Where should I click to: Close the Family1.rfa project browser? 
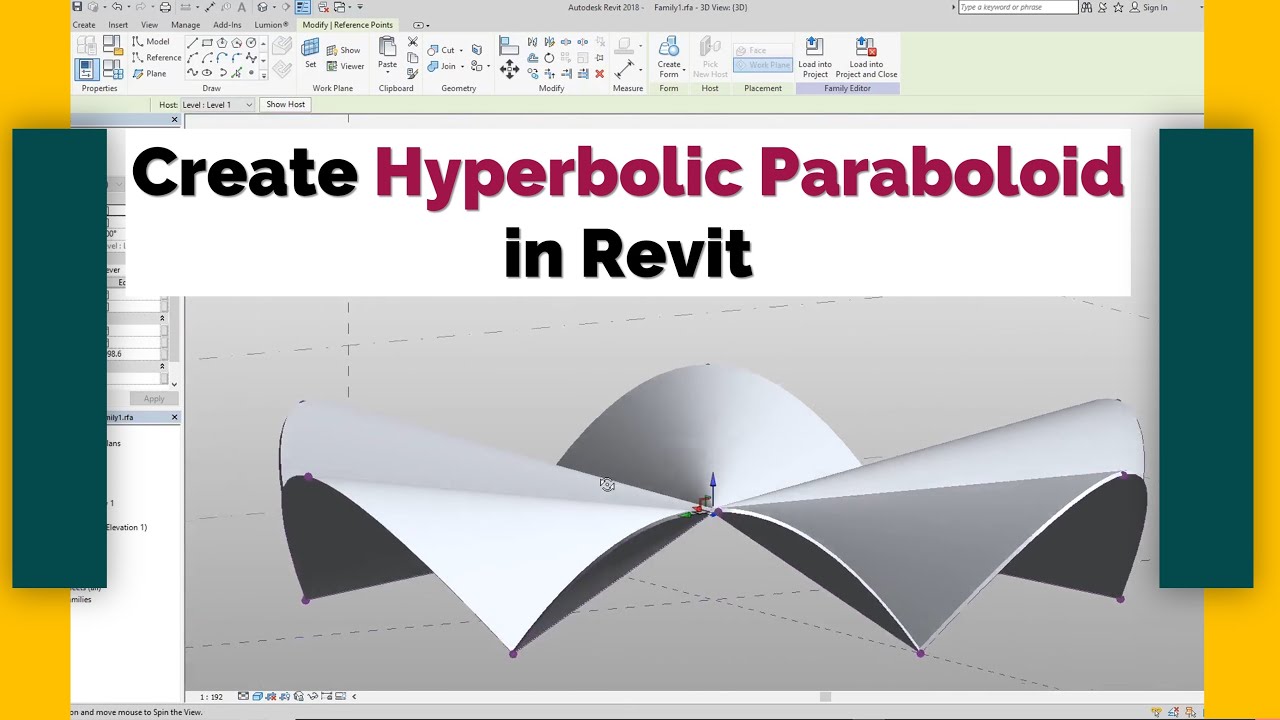(x=174, y=417)
